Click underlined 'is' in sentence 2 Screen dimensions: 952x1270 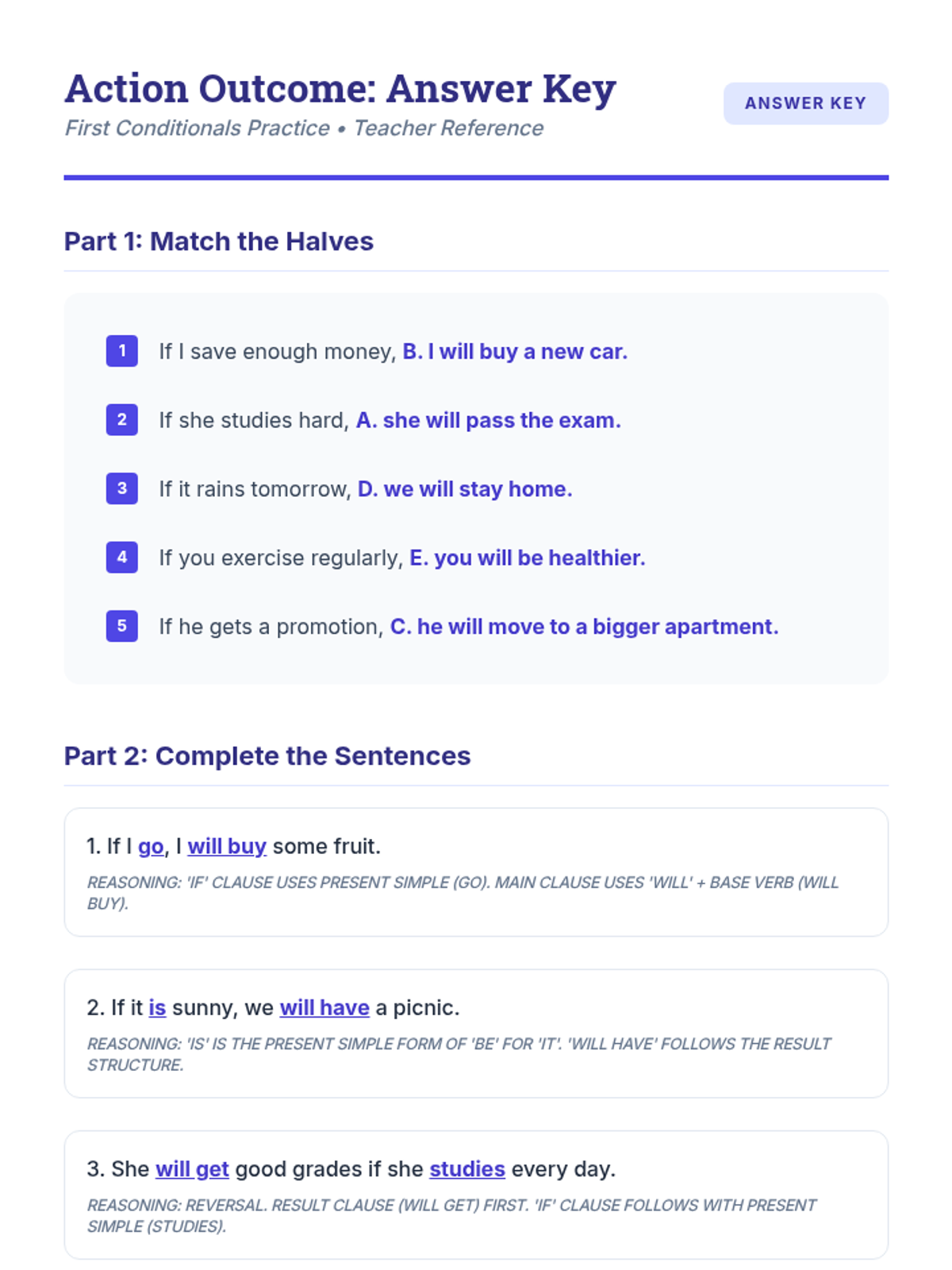click(x=157, y=1008)
